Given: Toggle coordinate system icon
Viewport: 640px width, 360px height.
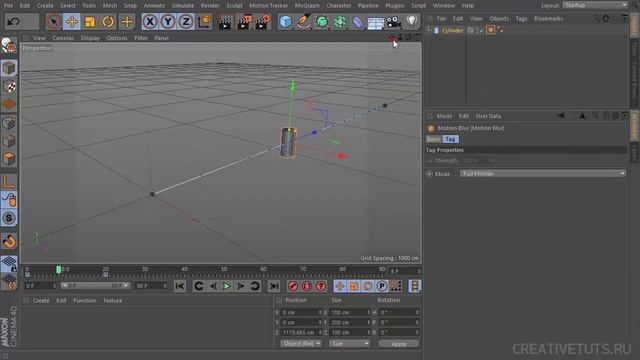Looking at the screenshot, I should pyautogui.click(x=204, y=21).
